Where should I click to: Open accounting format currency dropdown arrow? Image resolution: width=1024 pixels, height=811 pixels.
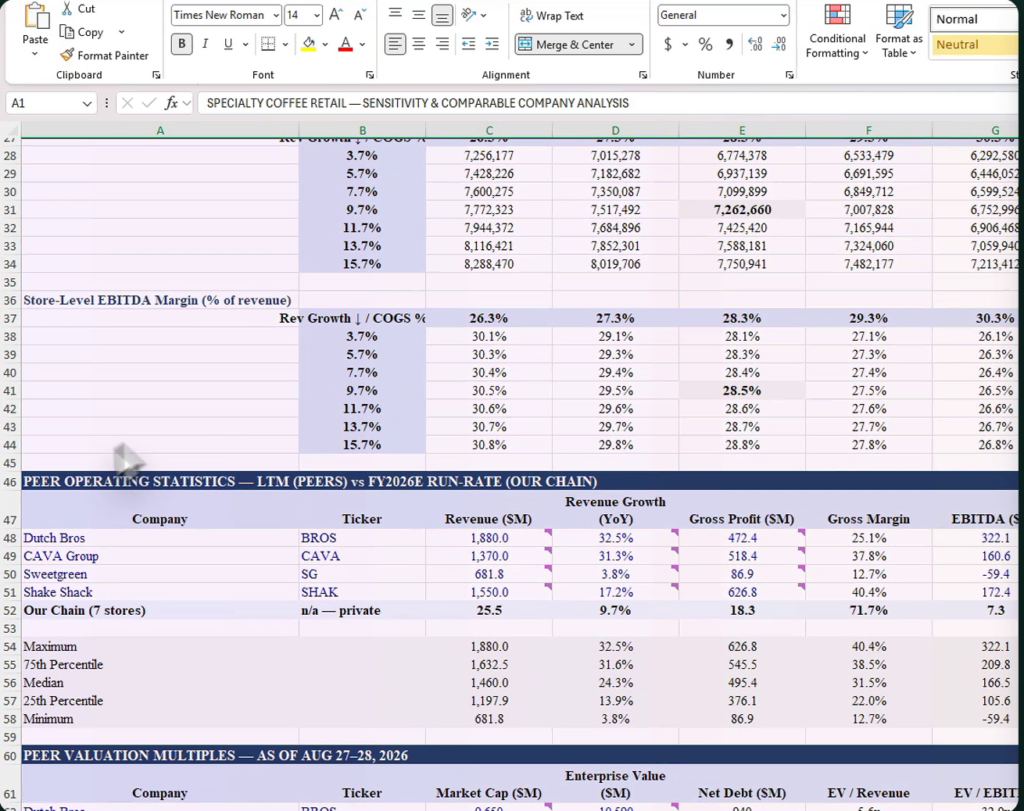tap(685, 44)
